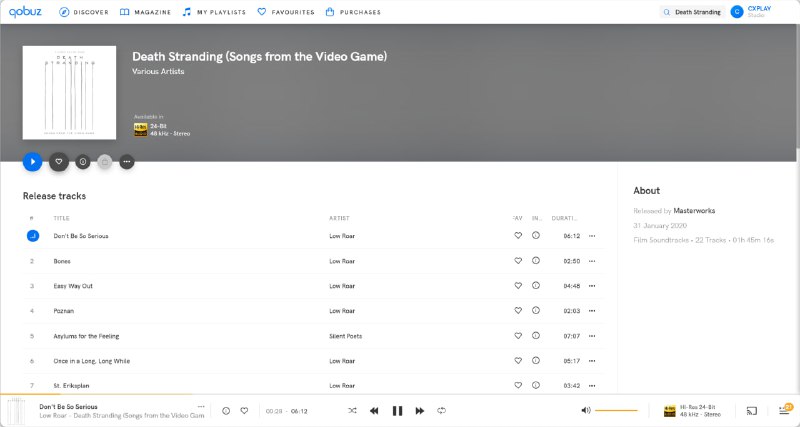
Task: Play the Death Stranding album
Action: 33,161
